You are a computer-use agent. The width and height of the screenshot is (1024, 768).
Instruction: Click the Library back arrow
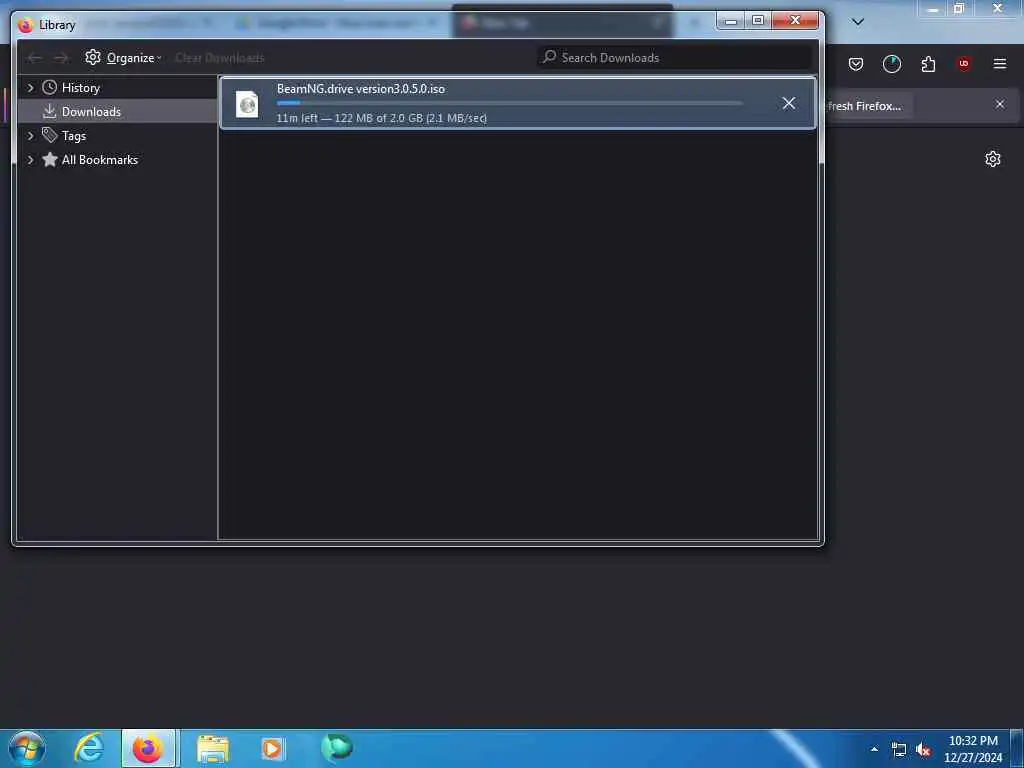click(x=34, y=58)
